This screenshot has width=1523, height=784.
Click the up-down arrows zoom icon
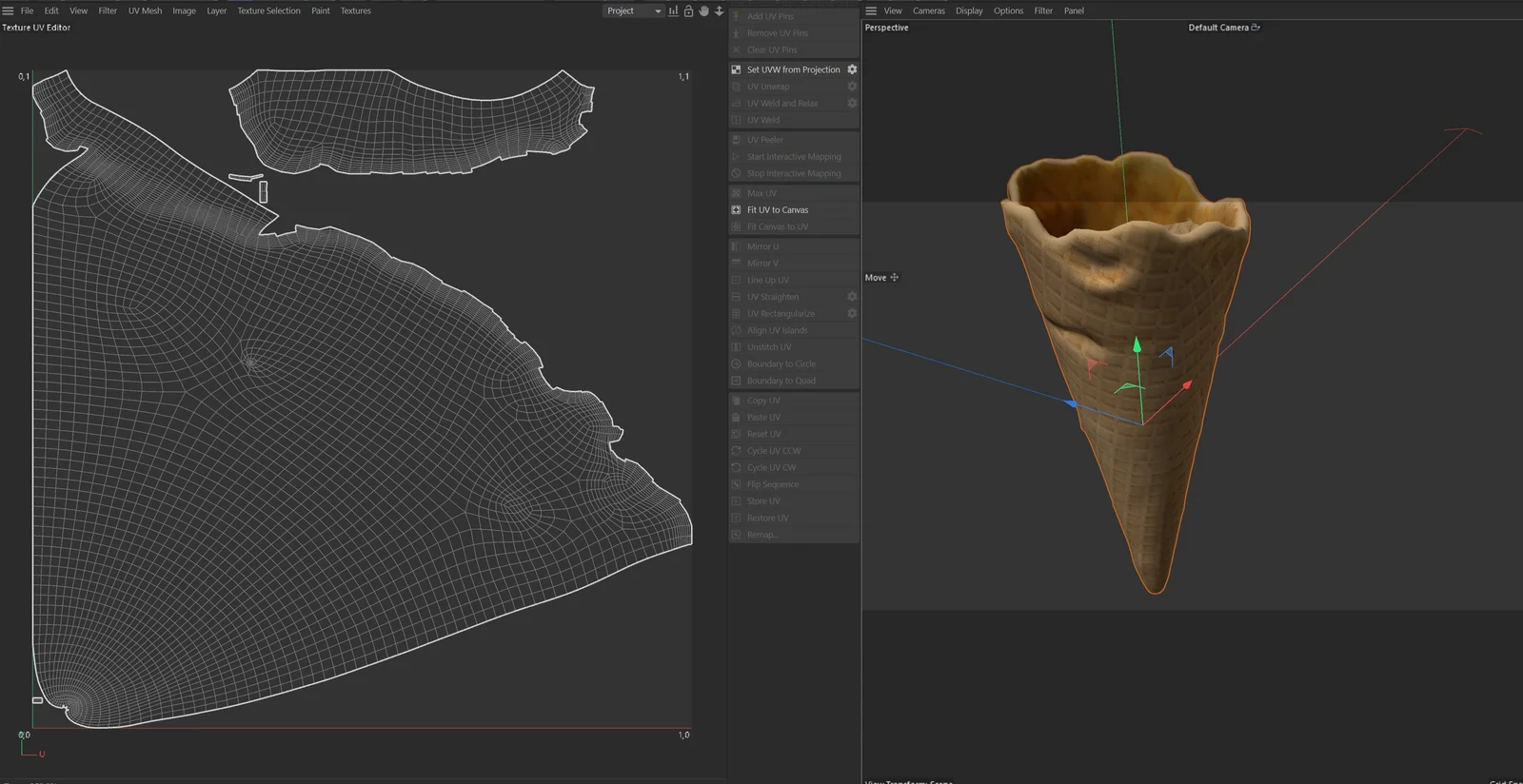click(x=719, y=10)
